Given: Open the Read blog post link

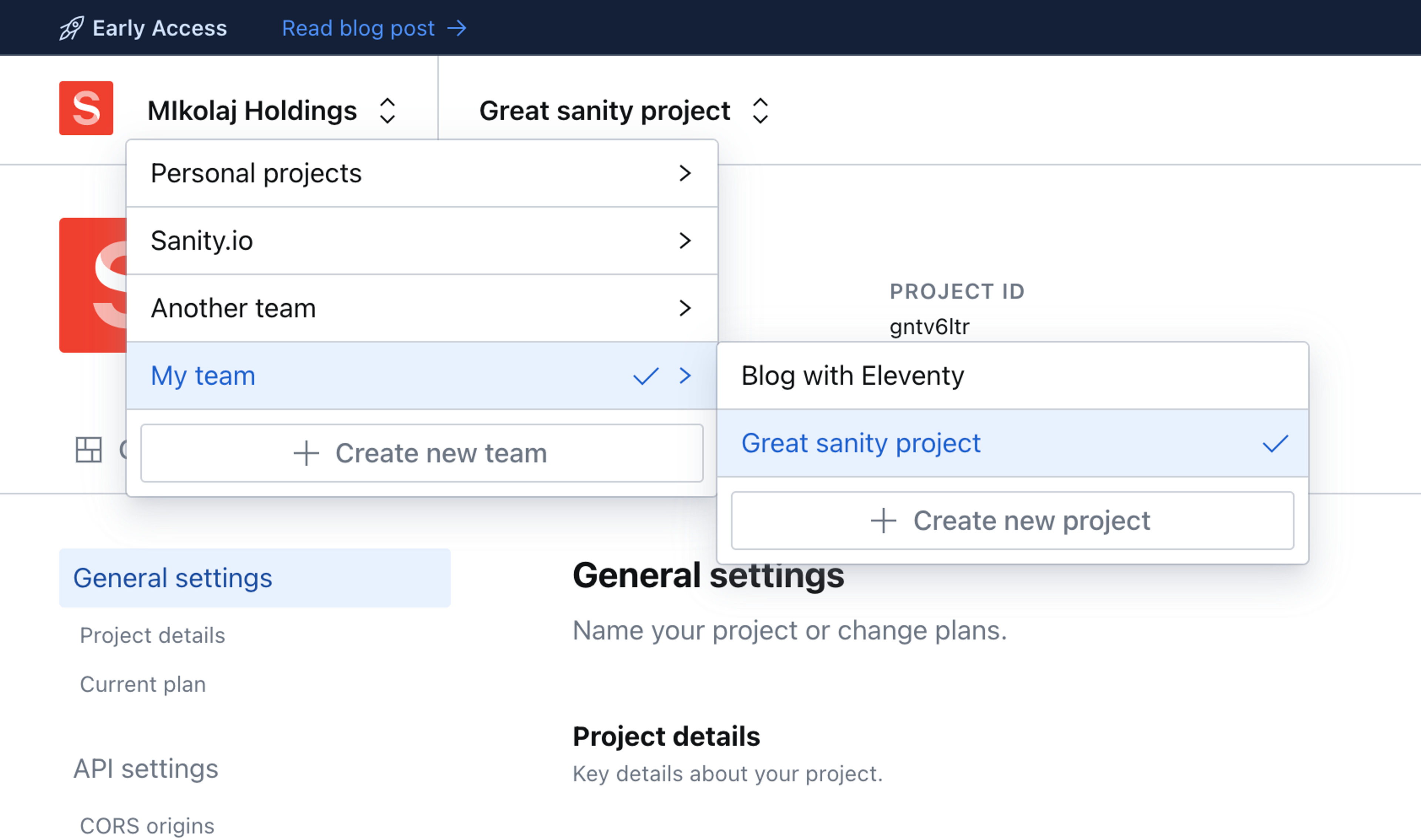Looking at the screenshot, I should pos(358,28).
